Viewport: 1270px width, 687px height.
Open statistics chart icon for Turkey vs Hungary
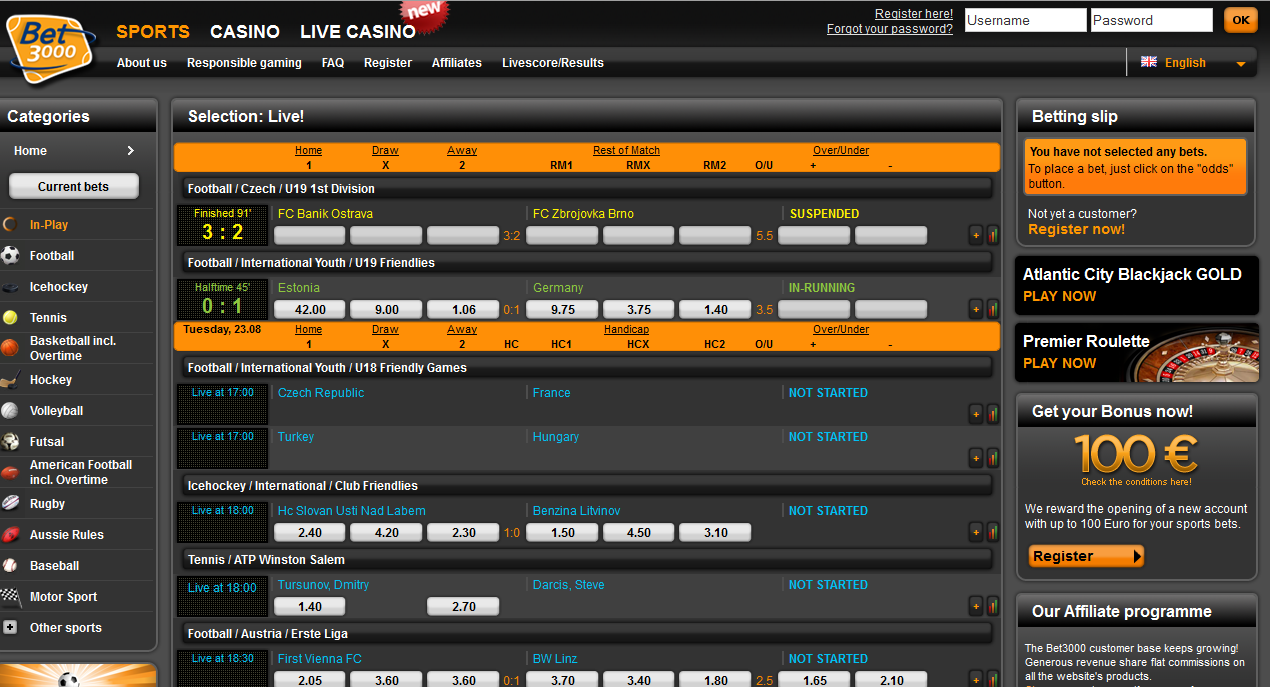coord(993,458)
